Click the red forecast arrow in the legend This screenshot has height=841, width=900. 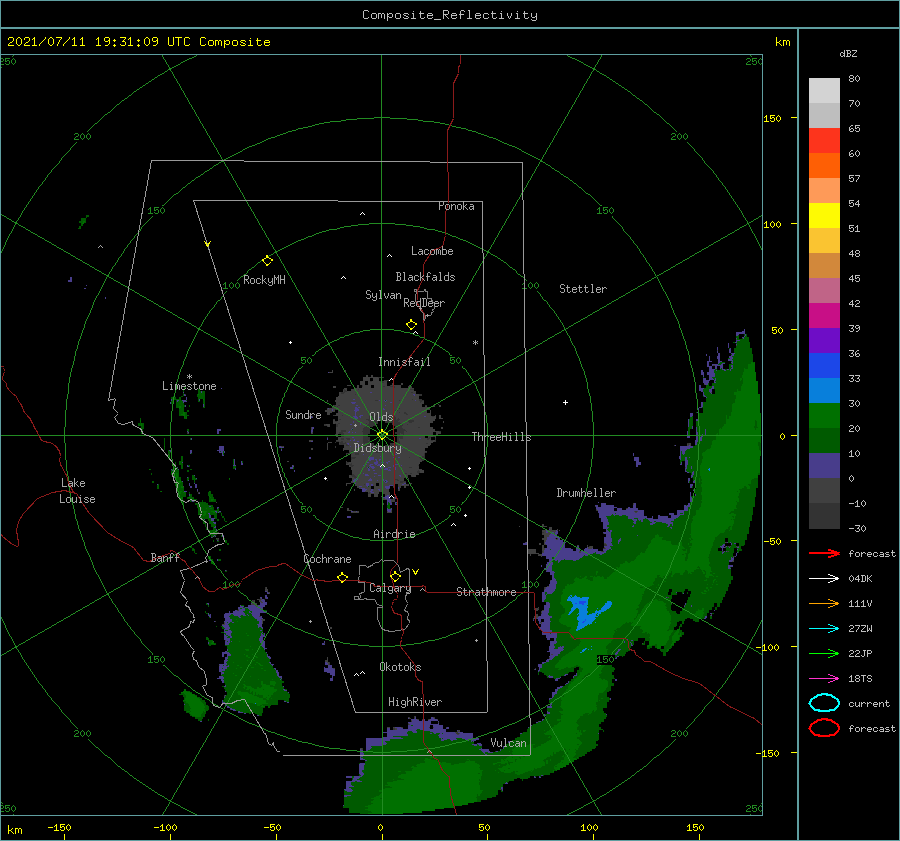tap(824, 553)
